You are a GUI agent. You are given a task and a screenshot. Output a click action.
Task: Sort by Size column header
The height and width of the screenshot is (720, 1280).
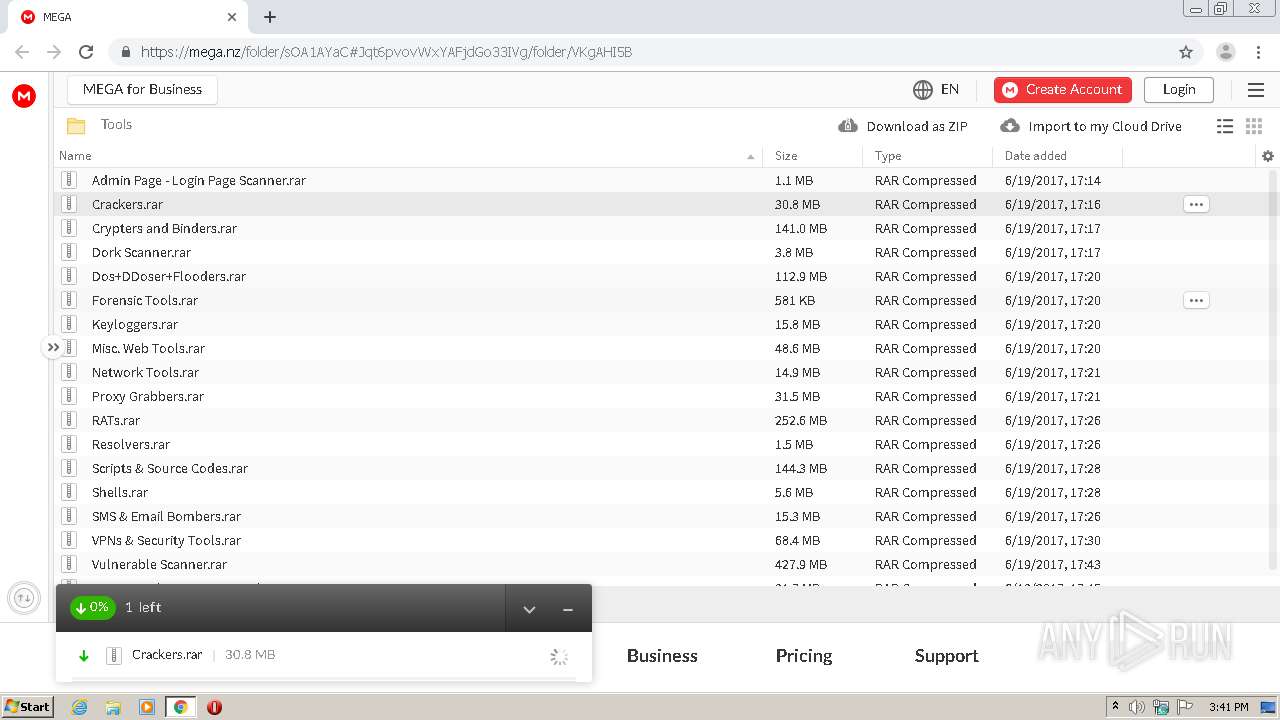pos(786,156)
